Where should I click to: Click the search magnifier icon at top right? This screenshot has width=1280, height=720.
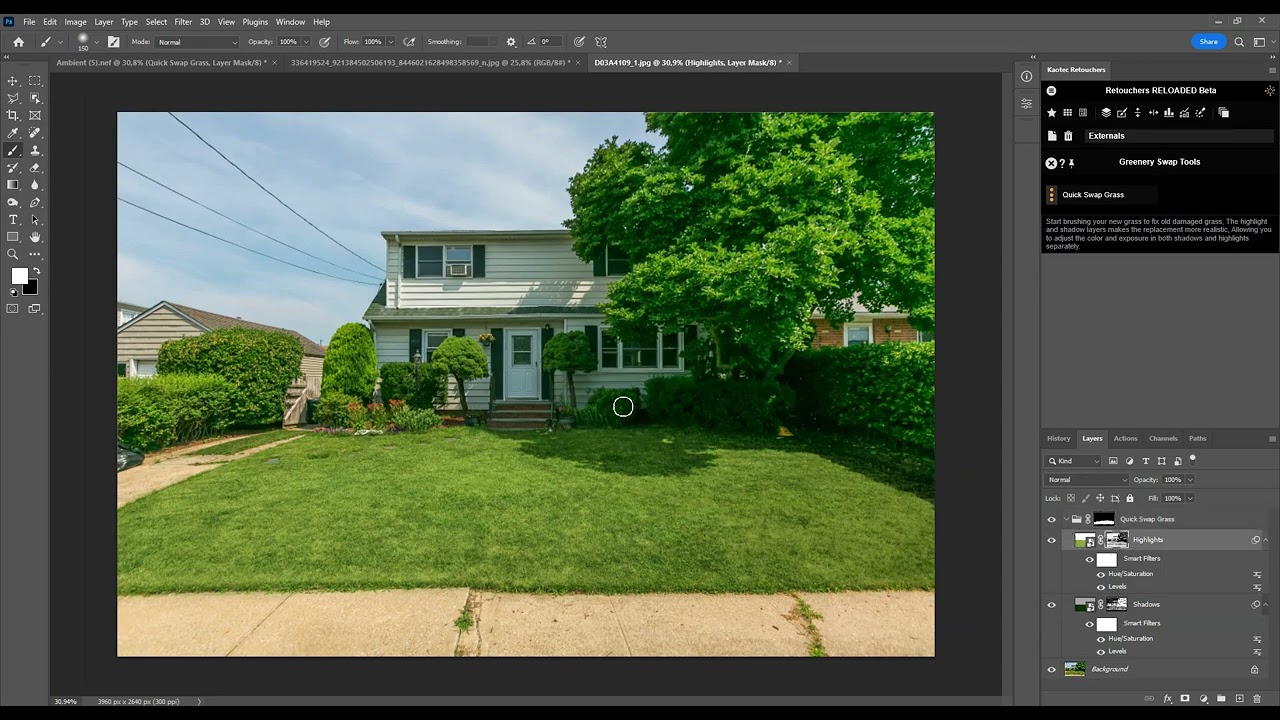click(x=1239, y=42)
